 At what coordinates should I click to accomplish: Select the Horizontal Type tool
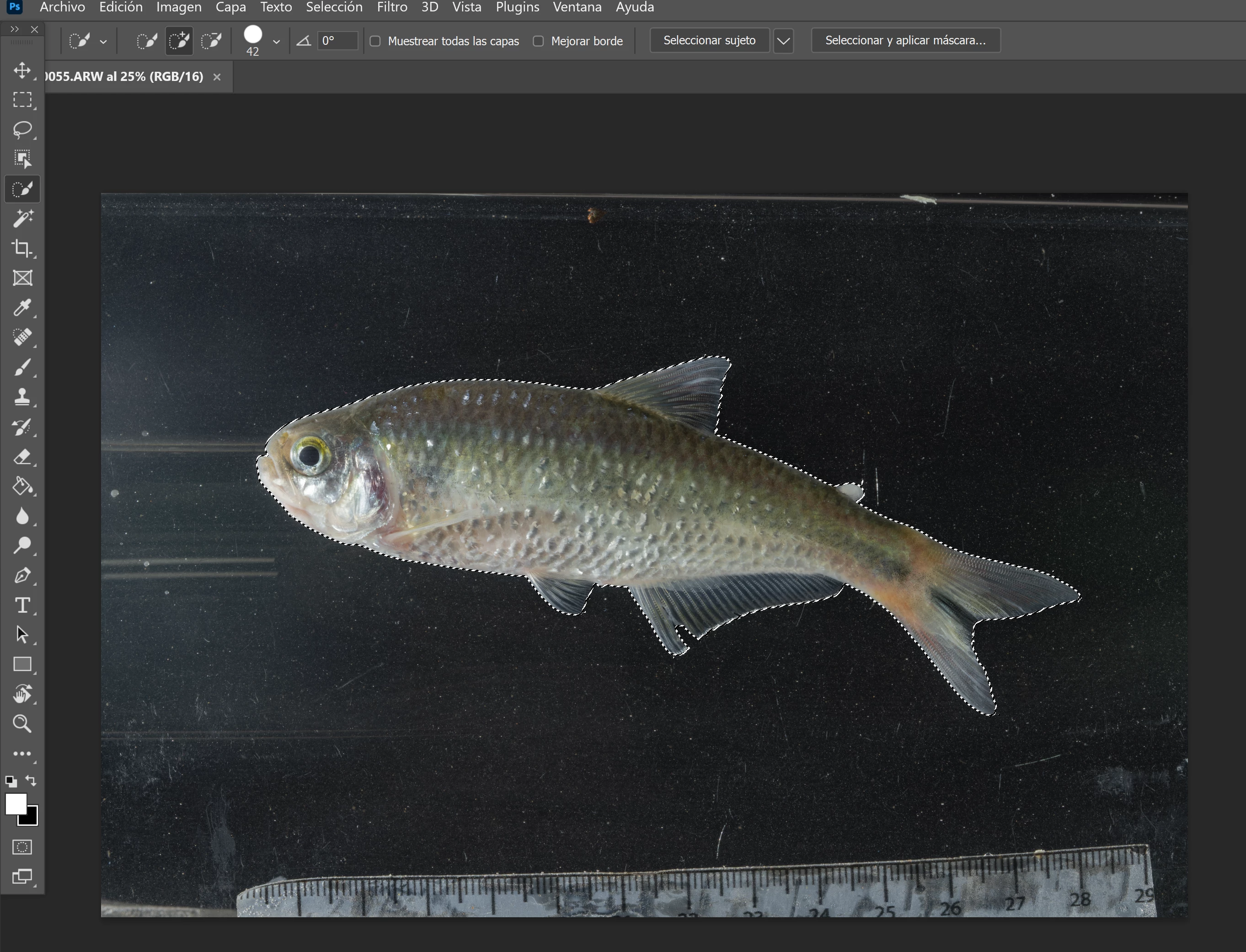tap(22, 605)
